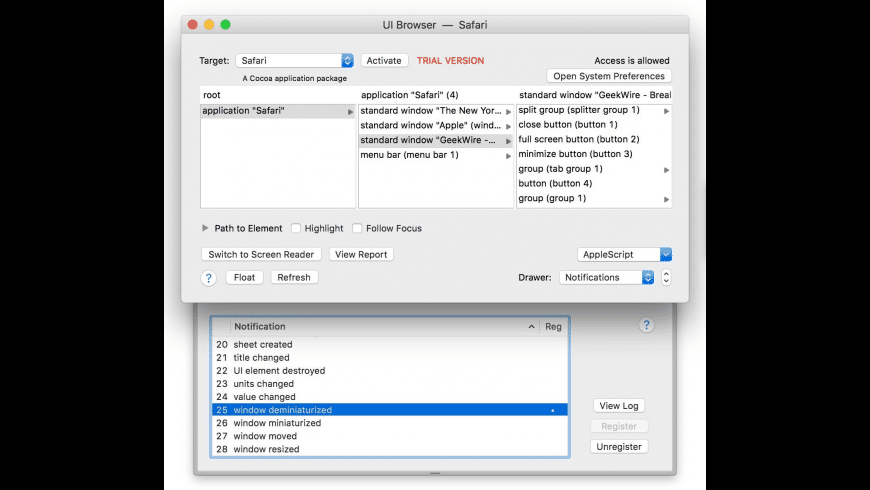870x490 pixels.
Task: Select notification 25 window deminiaturized
Action: 390,410
